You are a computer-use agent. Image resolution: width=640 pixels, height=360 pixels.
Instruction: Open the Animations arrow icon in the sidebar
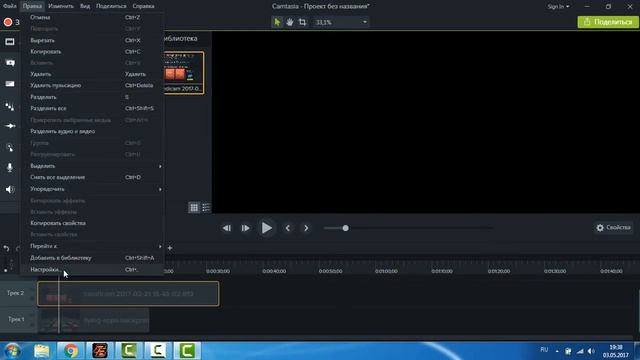pos(10,126)
